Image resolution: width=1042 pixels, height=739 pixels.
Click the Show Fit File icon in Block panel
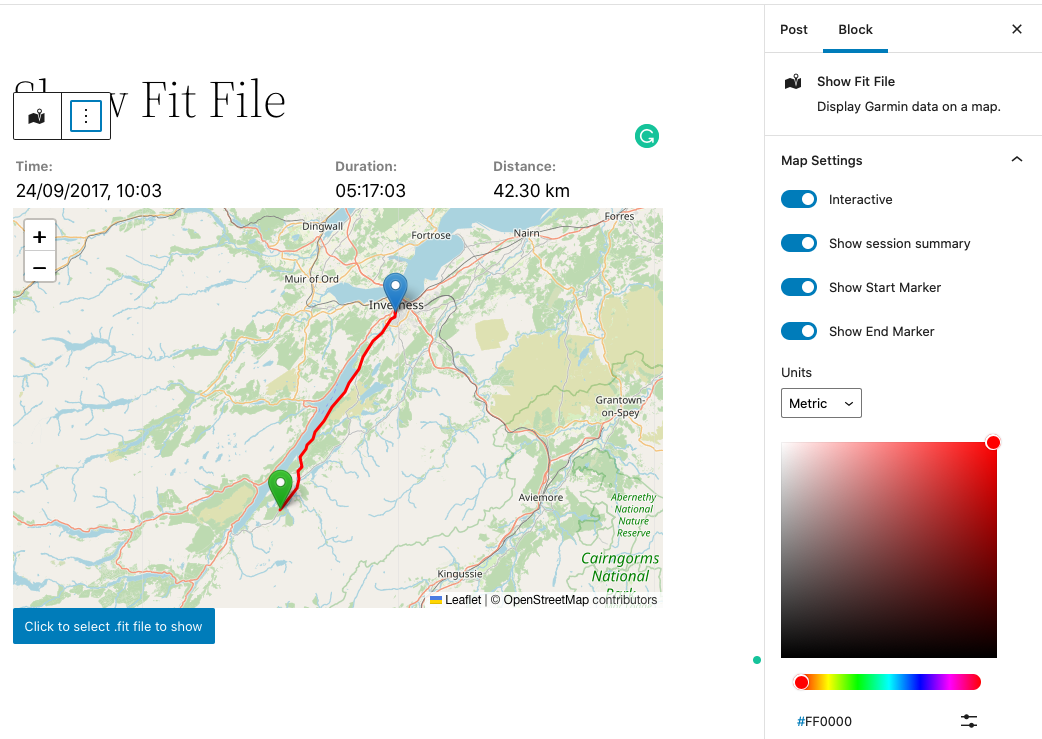(x=793, y=81)
